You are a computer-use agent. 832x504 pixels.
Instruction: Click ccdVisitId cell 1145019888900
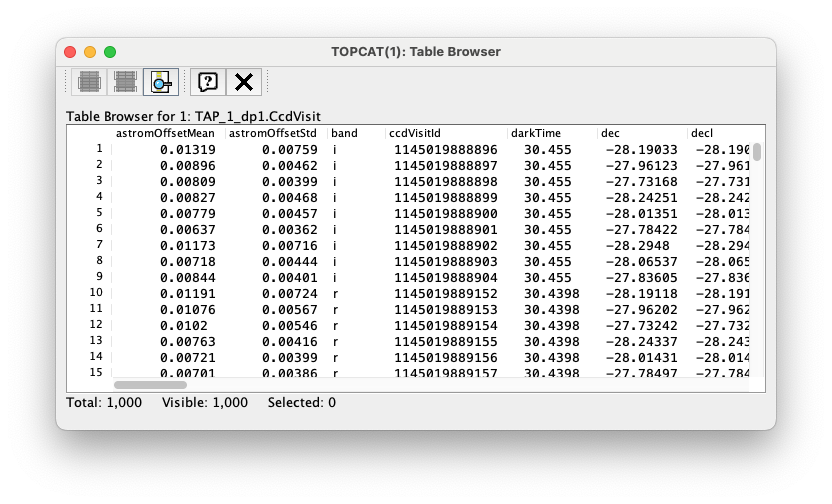point(446,213)
